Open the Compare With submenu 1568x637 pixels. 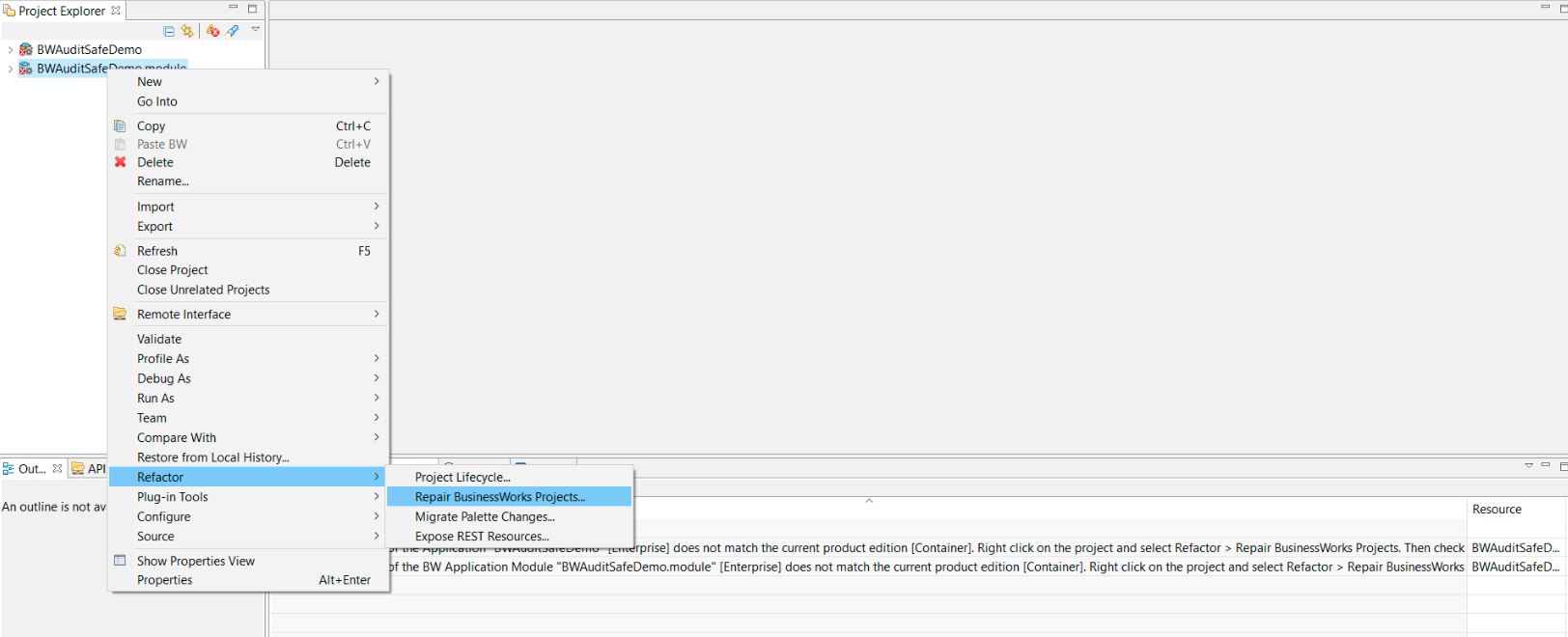(249, 437)
